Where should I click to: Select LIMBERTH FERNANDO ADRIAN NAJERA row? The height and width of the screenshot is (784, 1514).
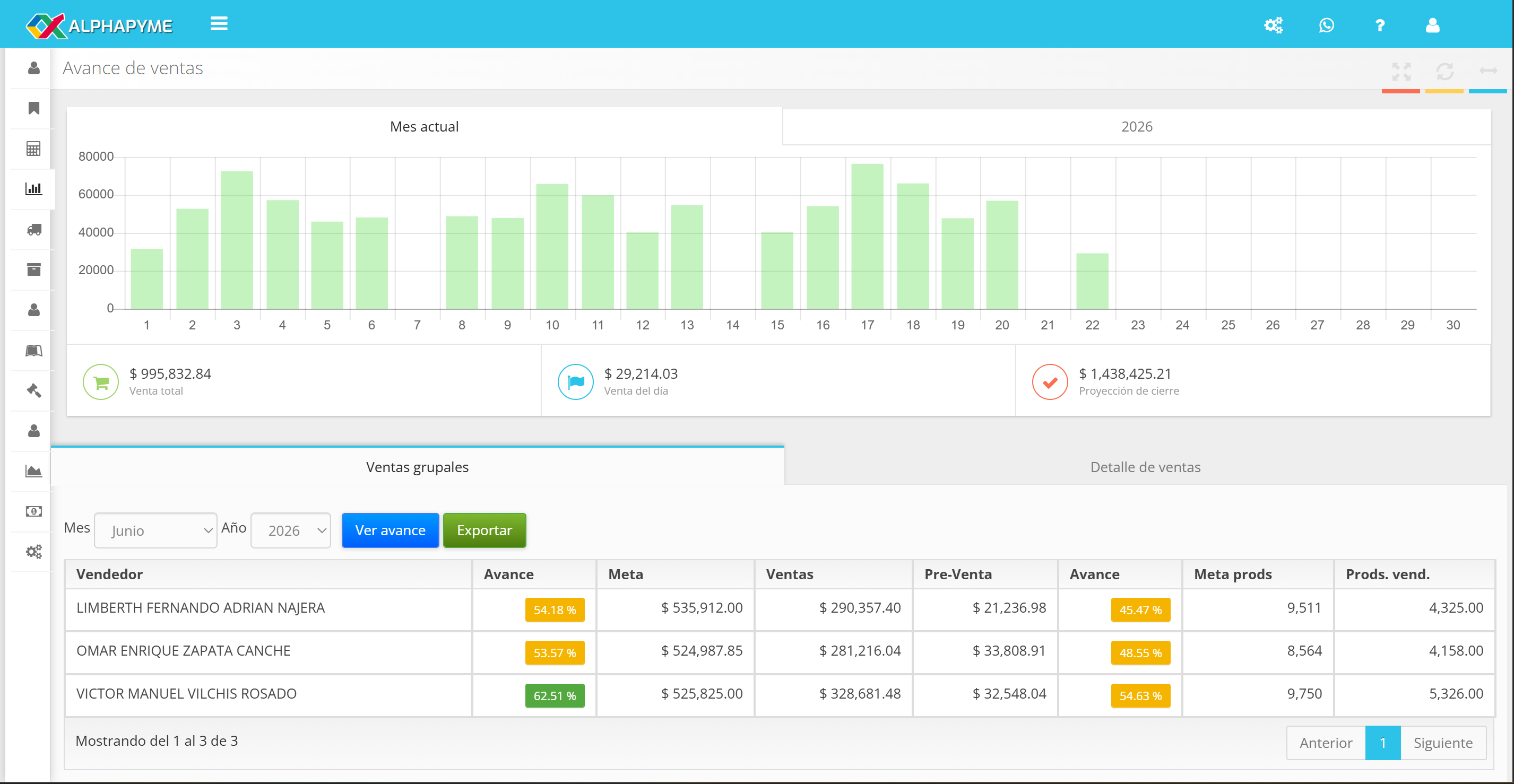click(780, 609)
